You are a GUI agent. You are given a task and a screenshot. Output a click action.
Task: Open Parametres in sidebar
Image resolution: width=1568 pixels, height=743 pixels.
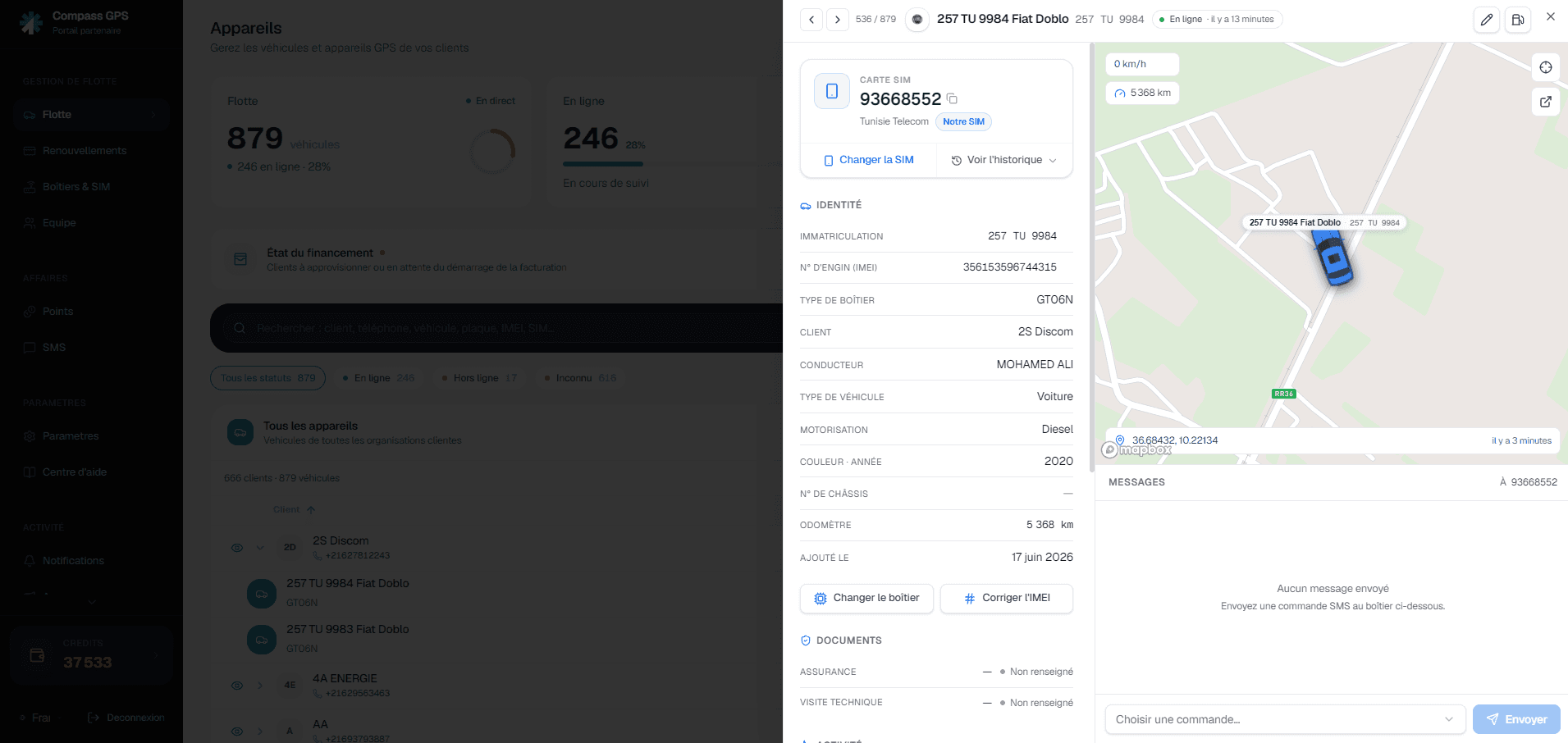tap(90, 436)
